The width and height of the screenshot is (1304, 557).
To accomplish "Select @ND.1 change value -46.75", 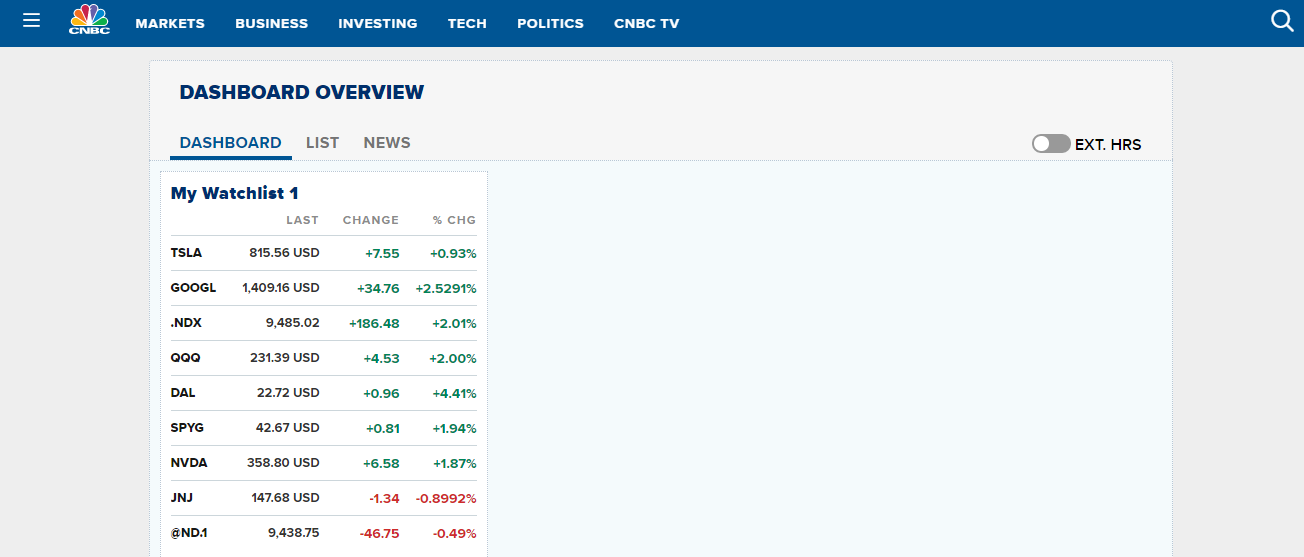I will (380, 533).
